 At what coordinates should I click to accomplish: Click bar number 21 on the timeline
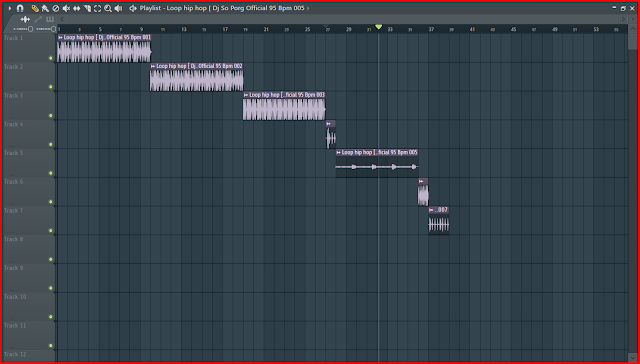(x=266, y=29)
